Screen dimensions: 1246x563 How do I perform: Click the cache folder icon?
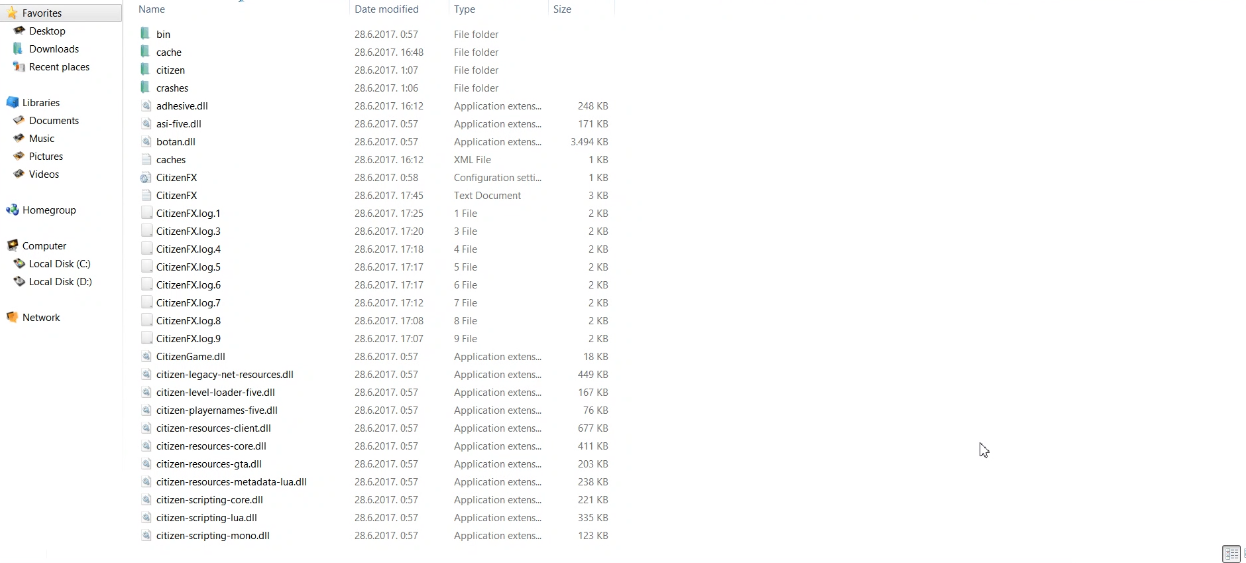pyautogui.click(x=146, y=52)
